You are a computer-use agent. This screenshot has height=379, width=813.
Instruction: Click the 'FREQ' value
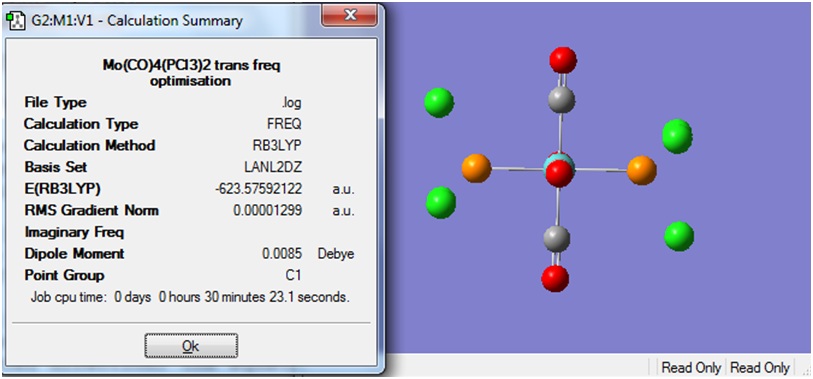click(x=284, y=124)
